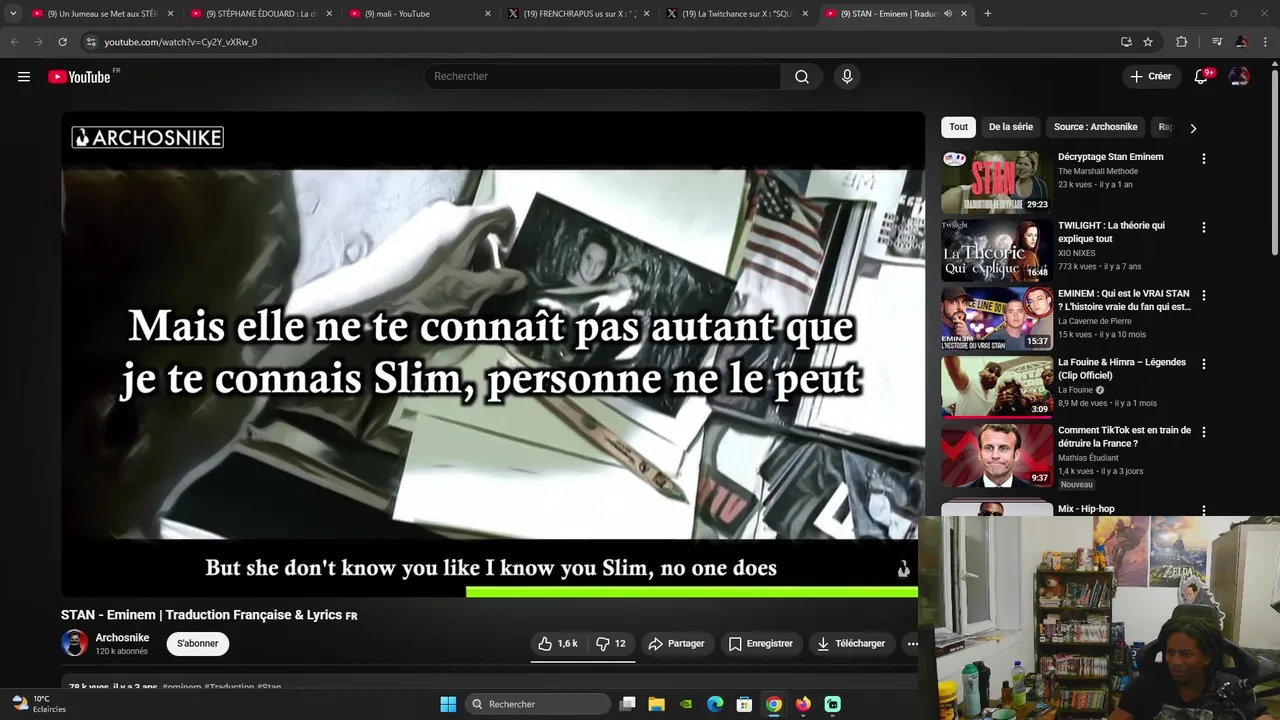Open the tab search dropdown arrow

tap(13, 14)
